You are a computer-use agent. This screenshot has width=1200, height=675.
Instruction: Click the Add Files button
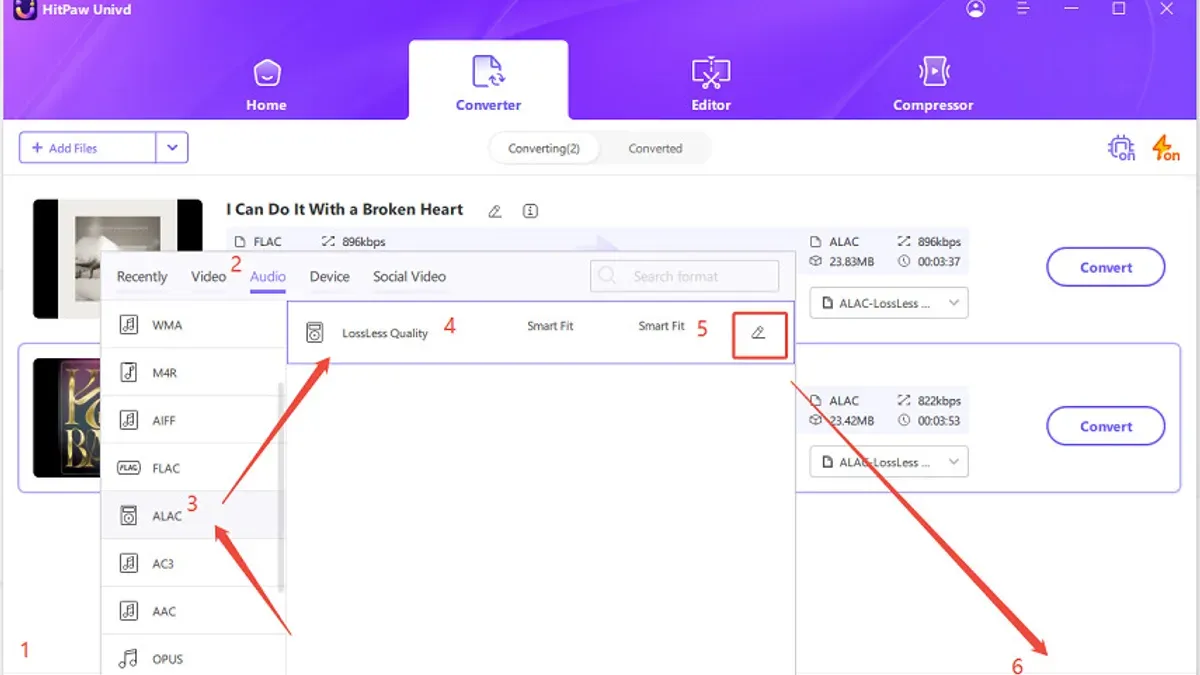[88, 148]
